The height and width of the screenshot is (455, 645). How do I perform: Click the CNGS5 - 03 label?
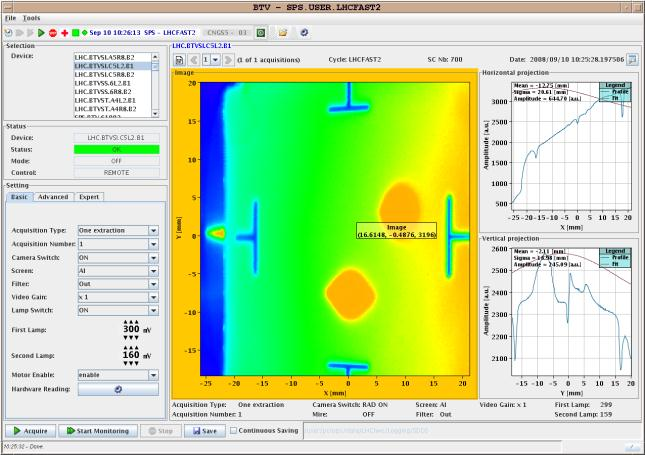click(227, 32)
